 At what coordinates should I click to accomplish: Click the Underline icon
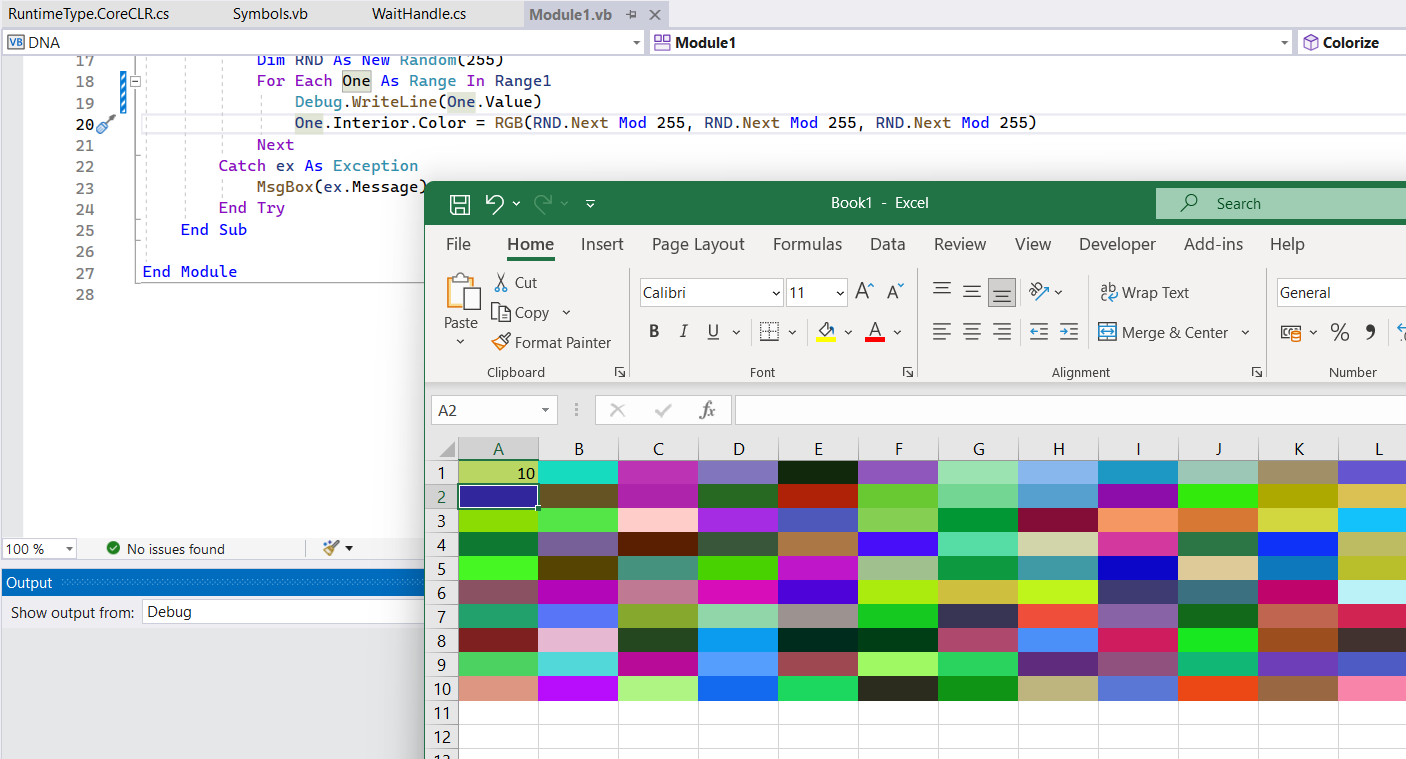coord(711,331)
